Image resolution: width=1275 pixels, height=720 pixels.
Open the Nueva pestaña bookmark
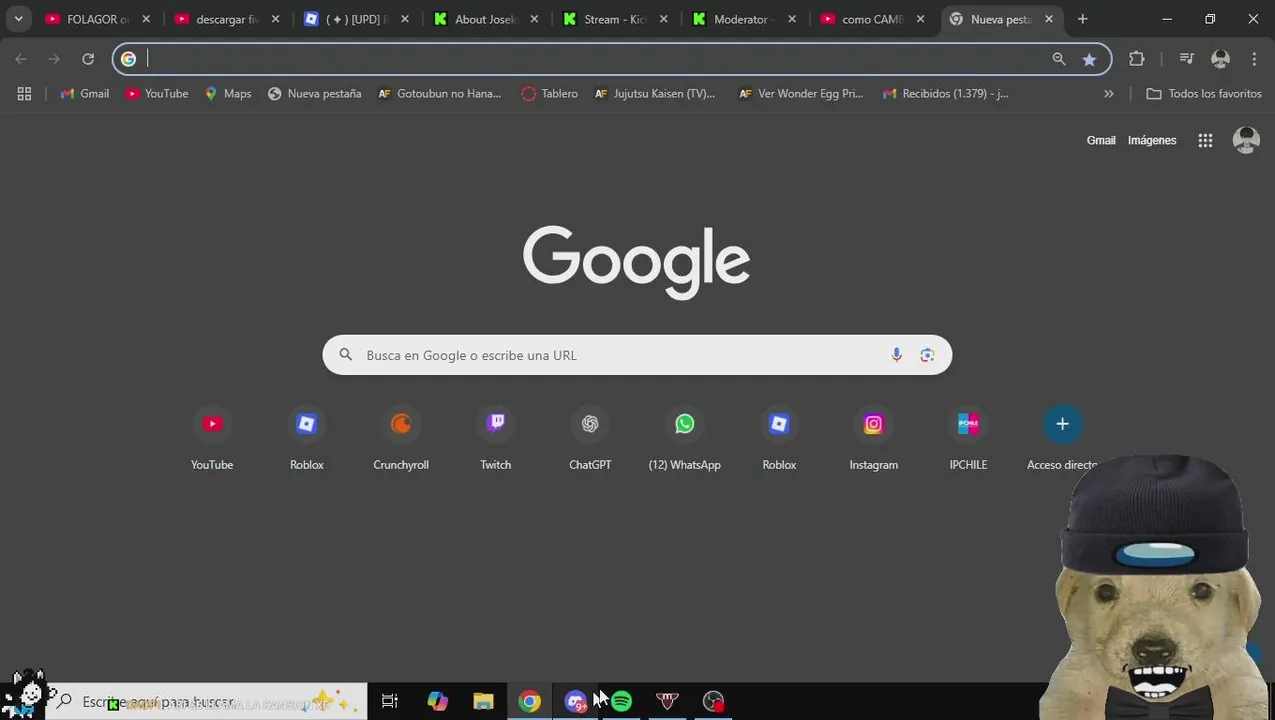pos(314,93)
